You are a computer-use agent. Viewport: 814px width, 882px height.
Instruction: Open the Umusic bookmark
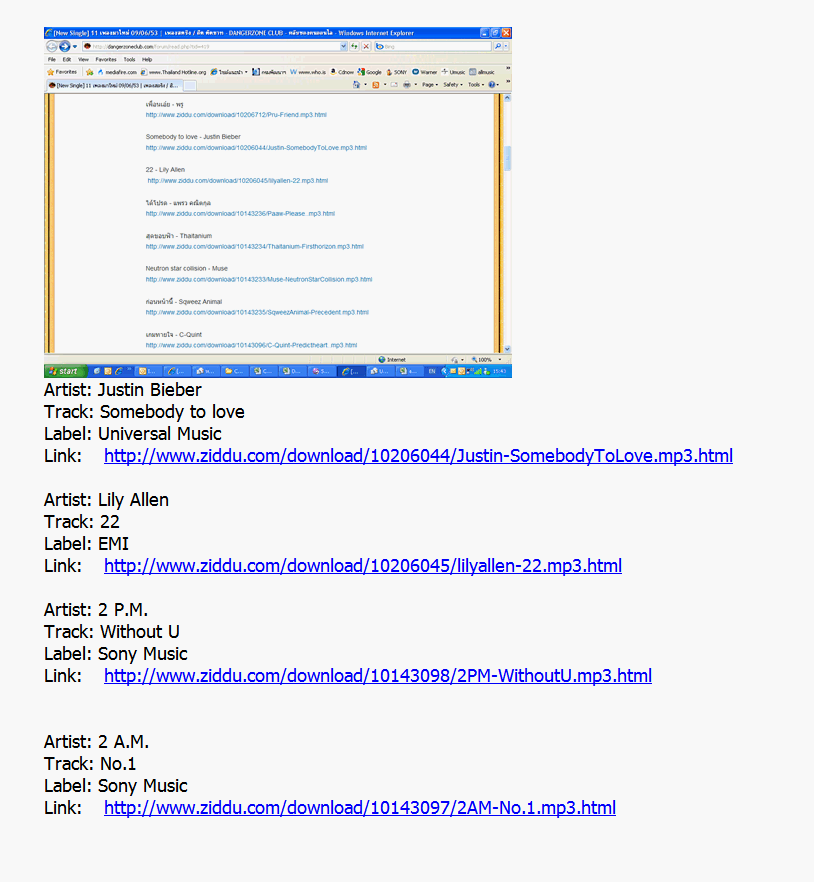tap(453, 72)
